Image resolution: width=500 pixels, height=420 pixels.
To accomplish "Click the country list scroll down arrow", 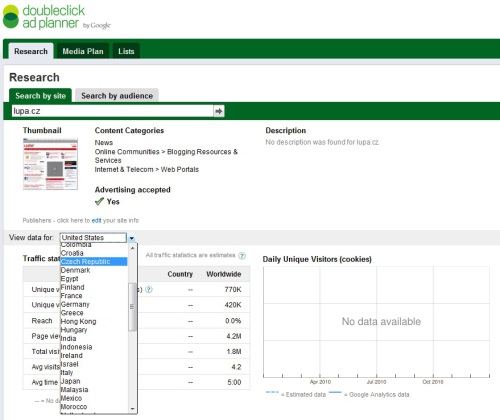I will coord(132,409).
